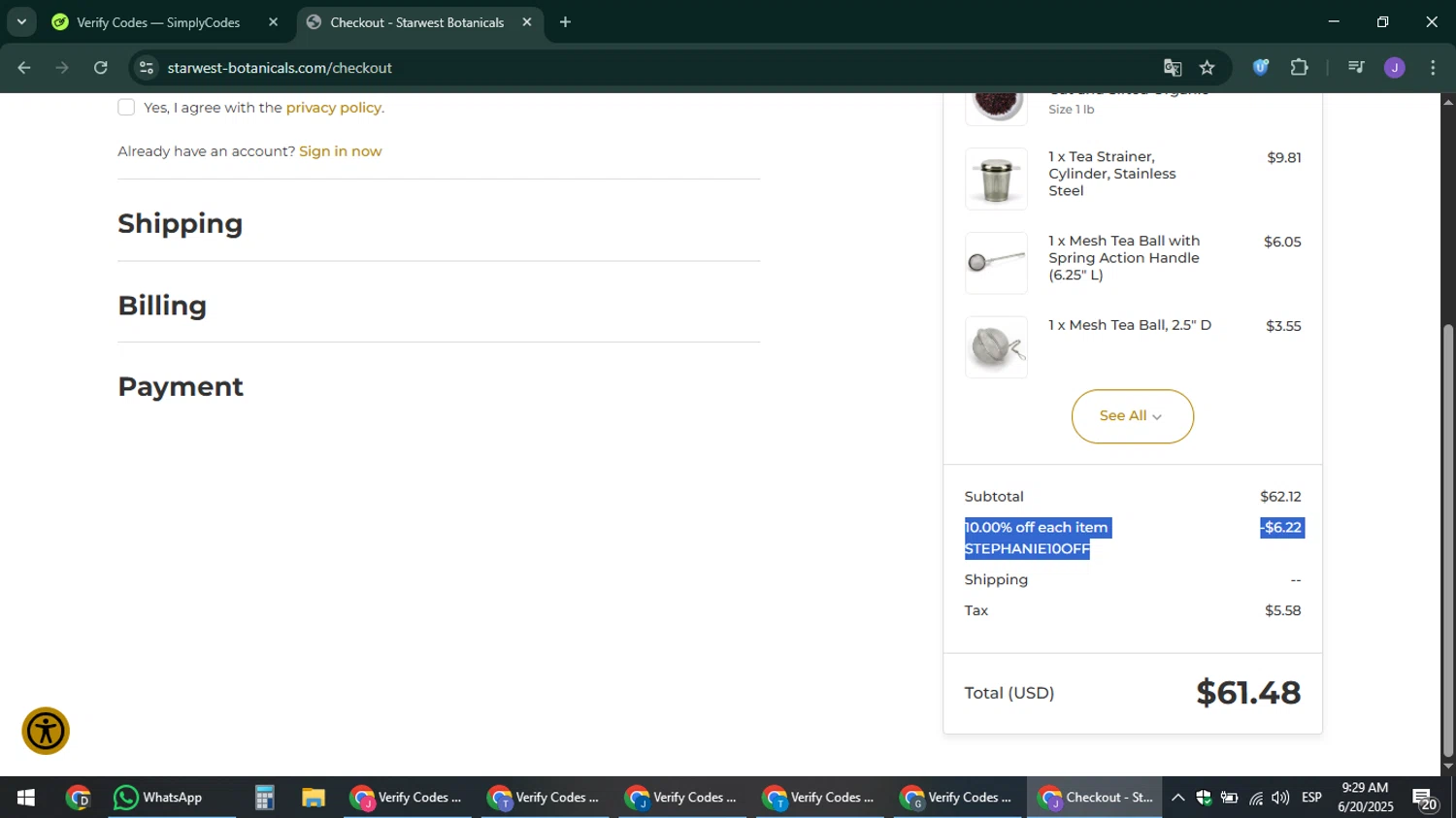Select the Tea Strainer price $9.81
The height and width of the screenshot is (818, 1456).
click(x=1284, y=157)
